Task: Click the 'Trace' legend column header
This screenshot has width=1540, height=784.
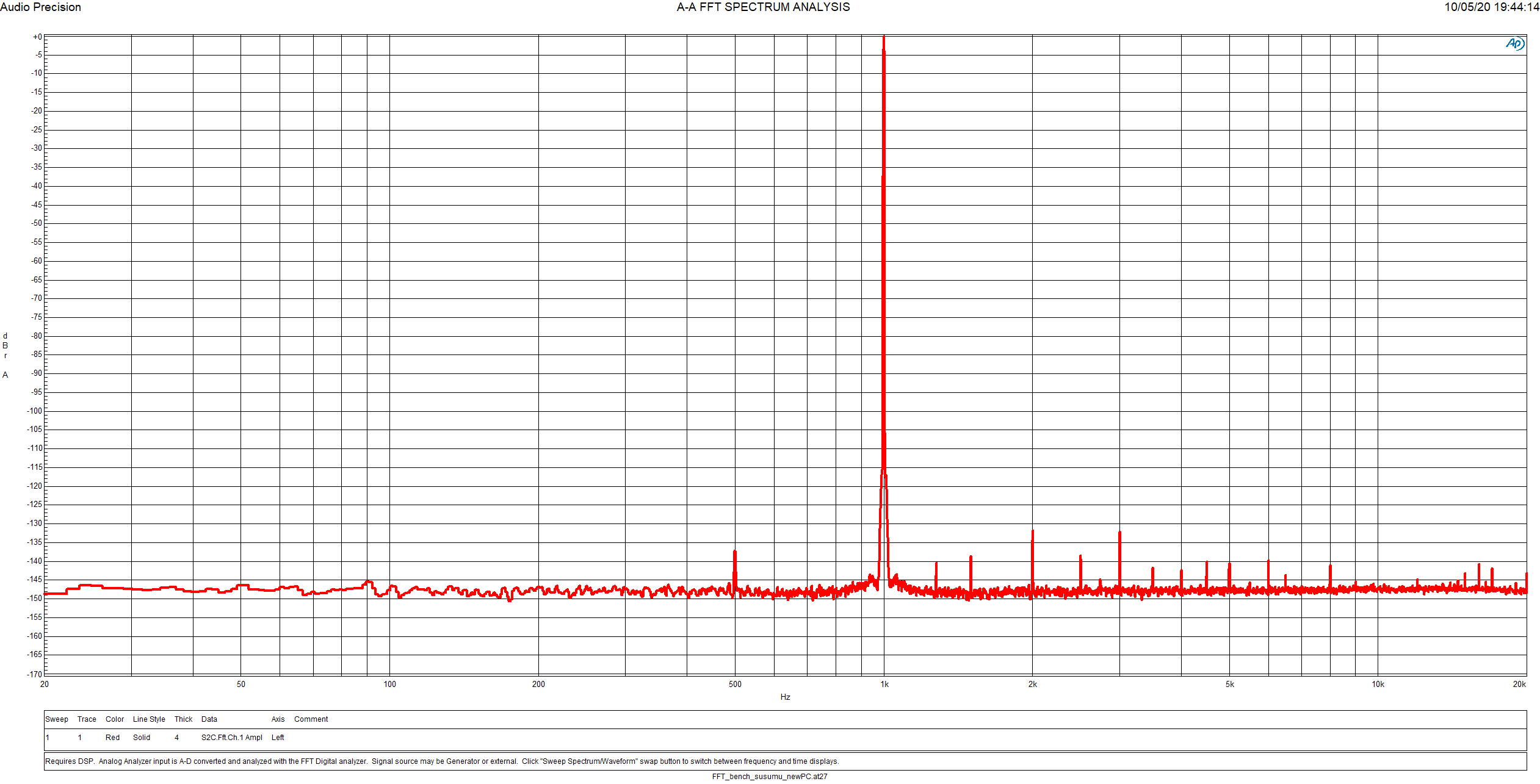Action: tap(87, 719)
